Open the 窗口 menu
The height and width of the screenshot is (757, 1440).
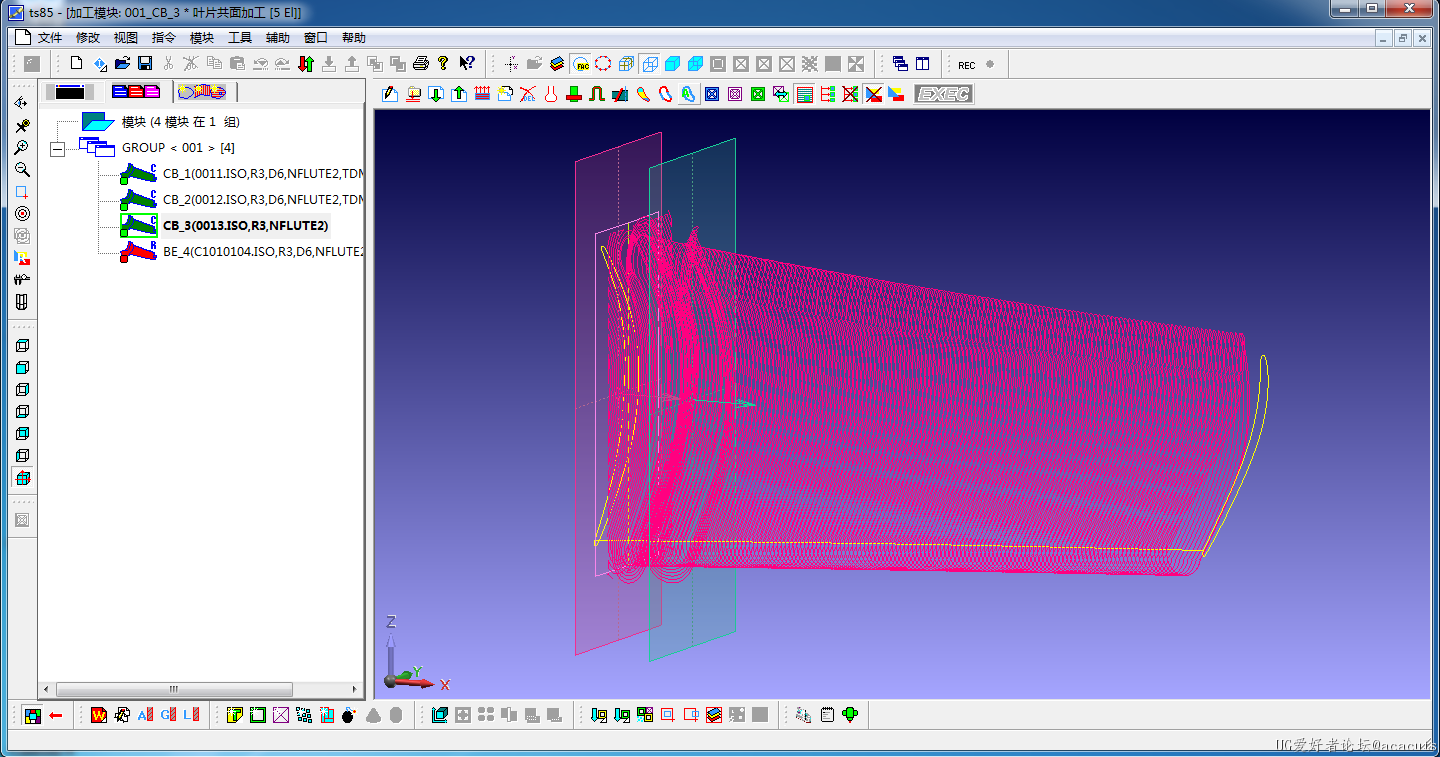(316, 38)
